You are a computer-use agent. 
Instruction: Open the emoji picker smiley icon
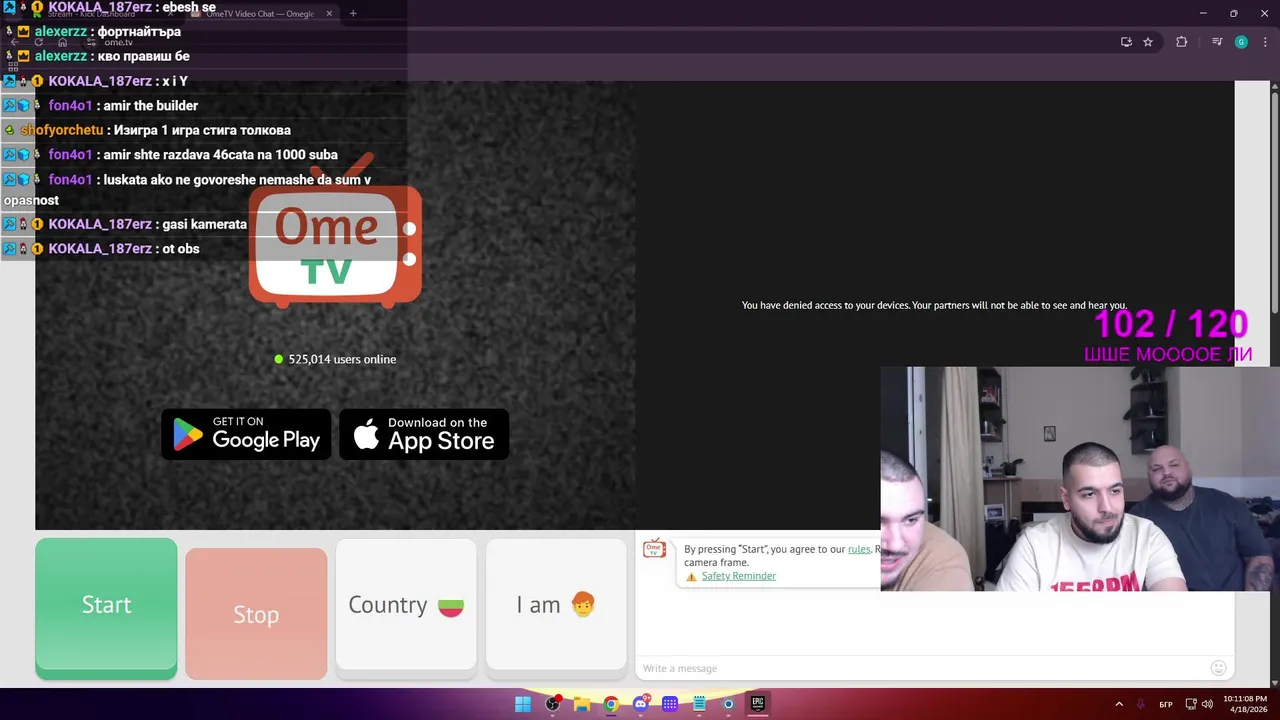coord(1218,668)
